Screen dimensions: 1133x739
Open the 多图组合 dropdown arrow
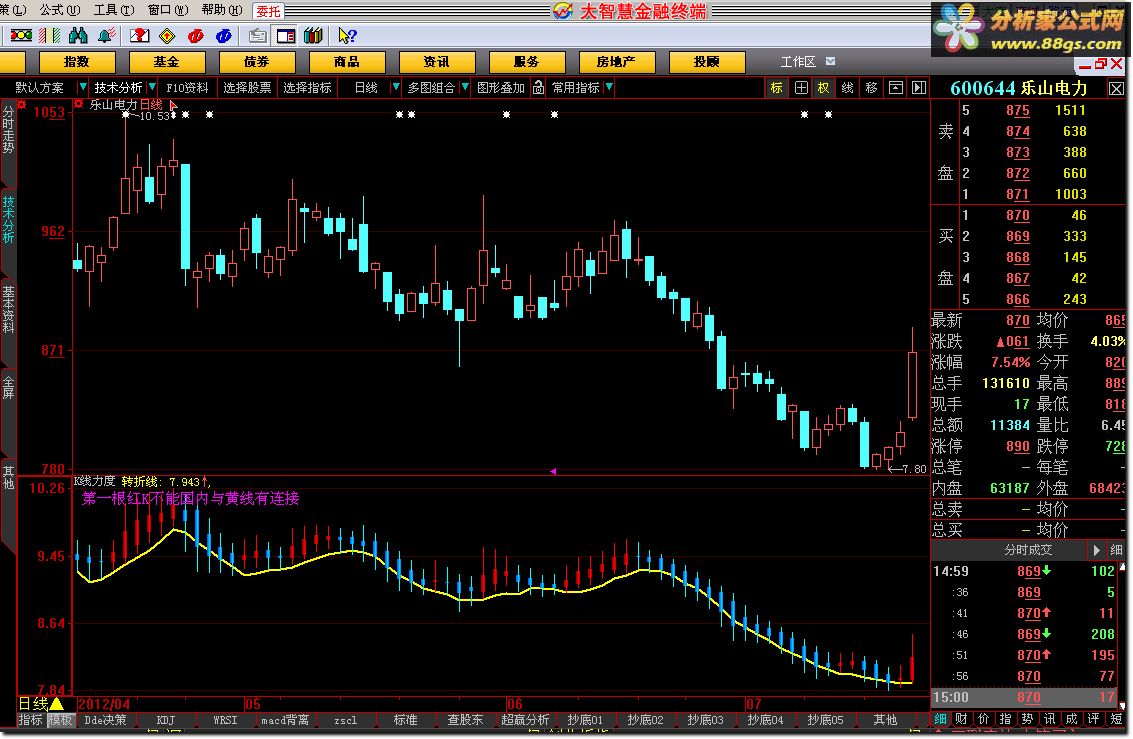click(465, 87)
